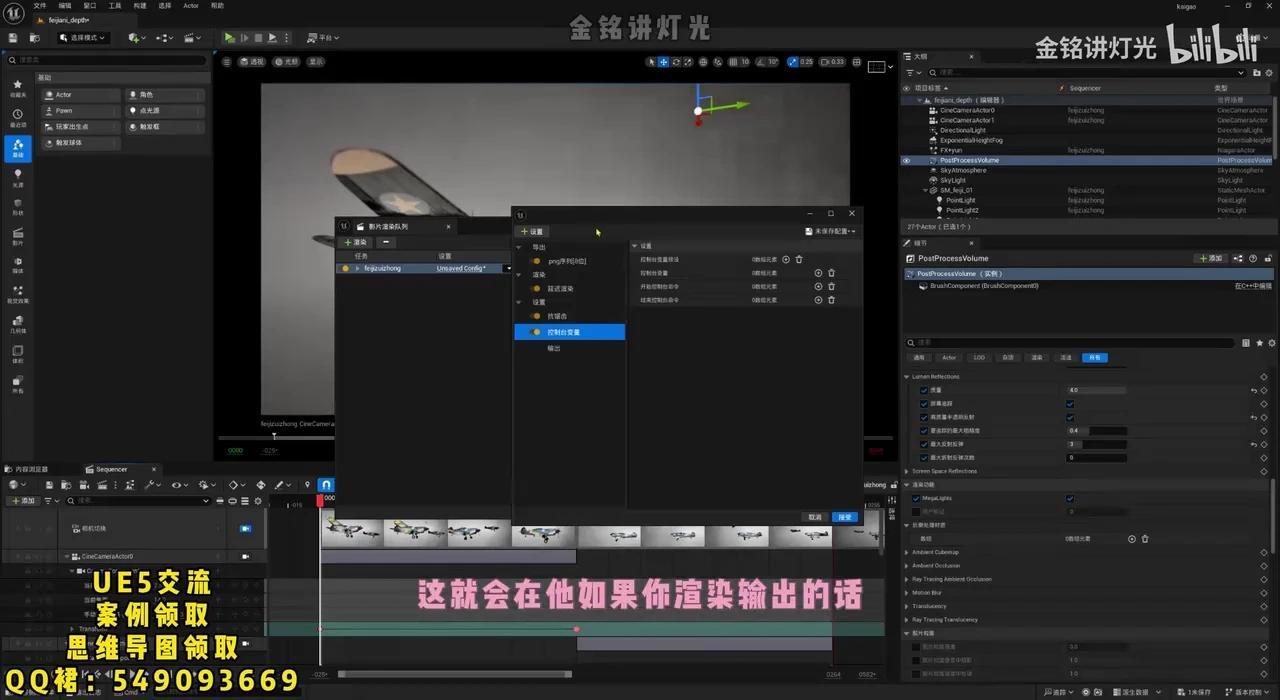Toggle the Anti-aliasing setting switch off
1280x700 pixels.
click(536, 316)
